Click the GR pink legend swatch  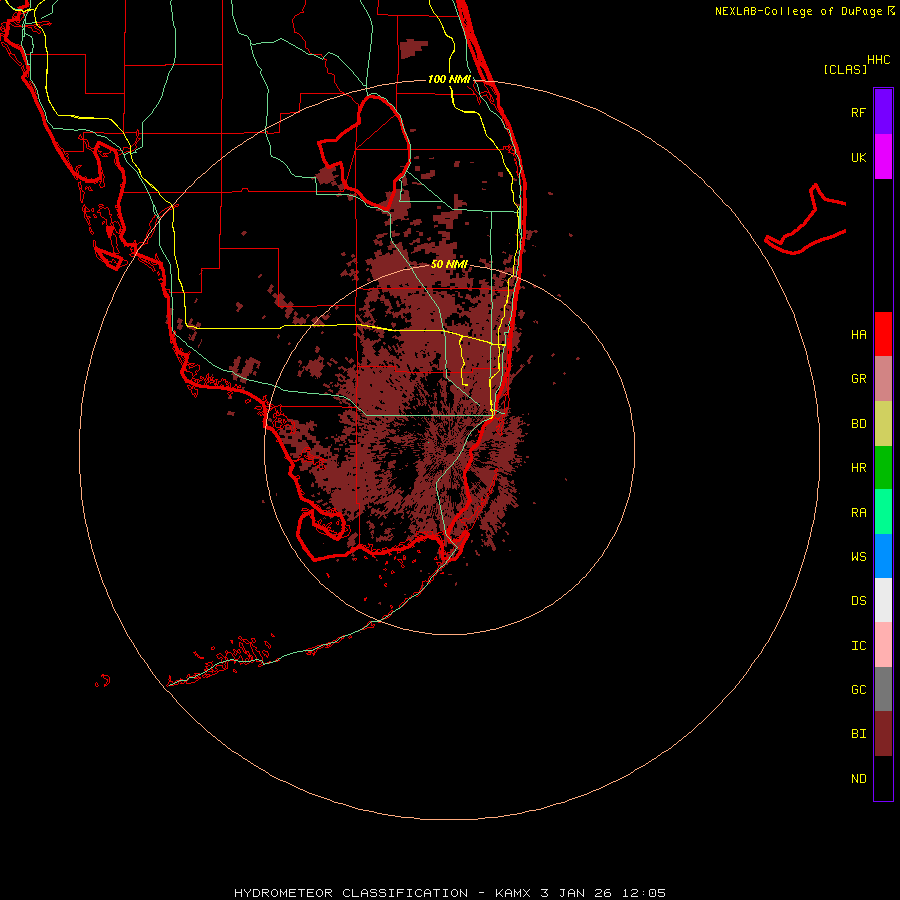883,379
